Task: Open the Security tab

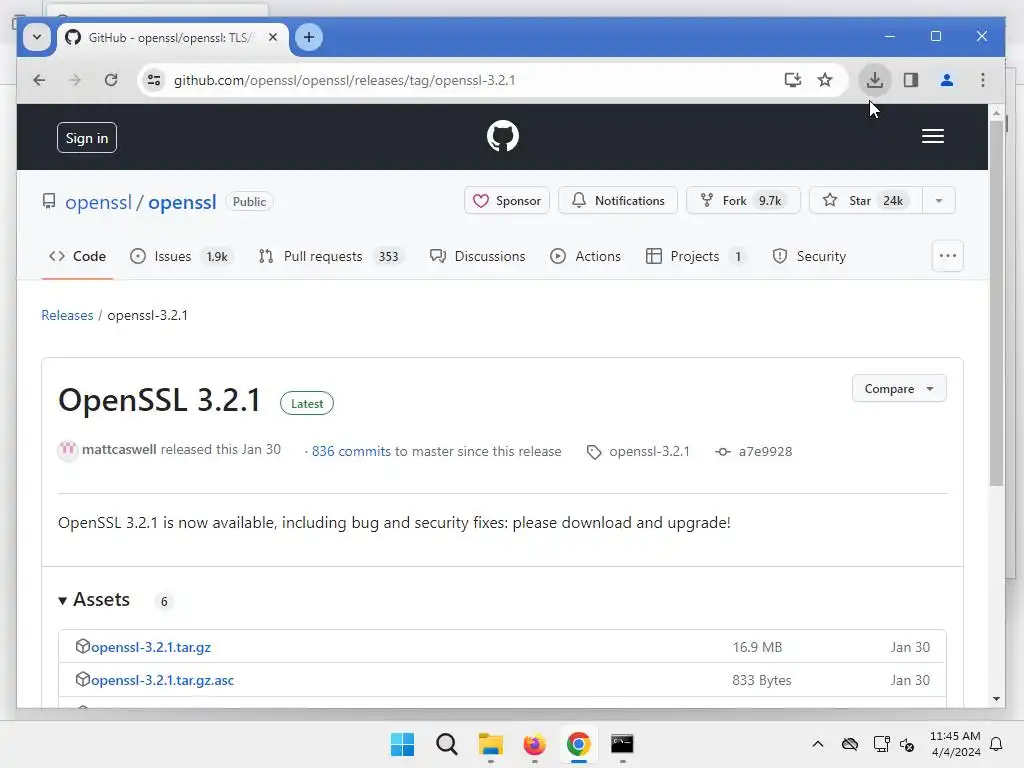Action: 809,257
